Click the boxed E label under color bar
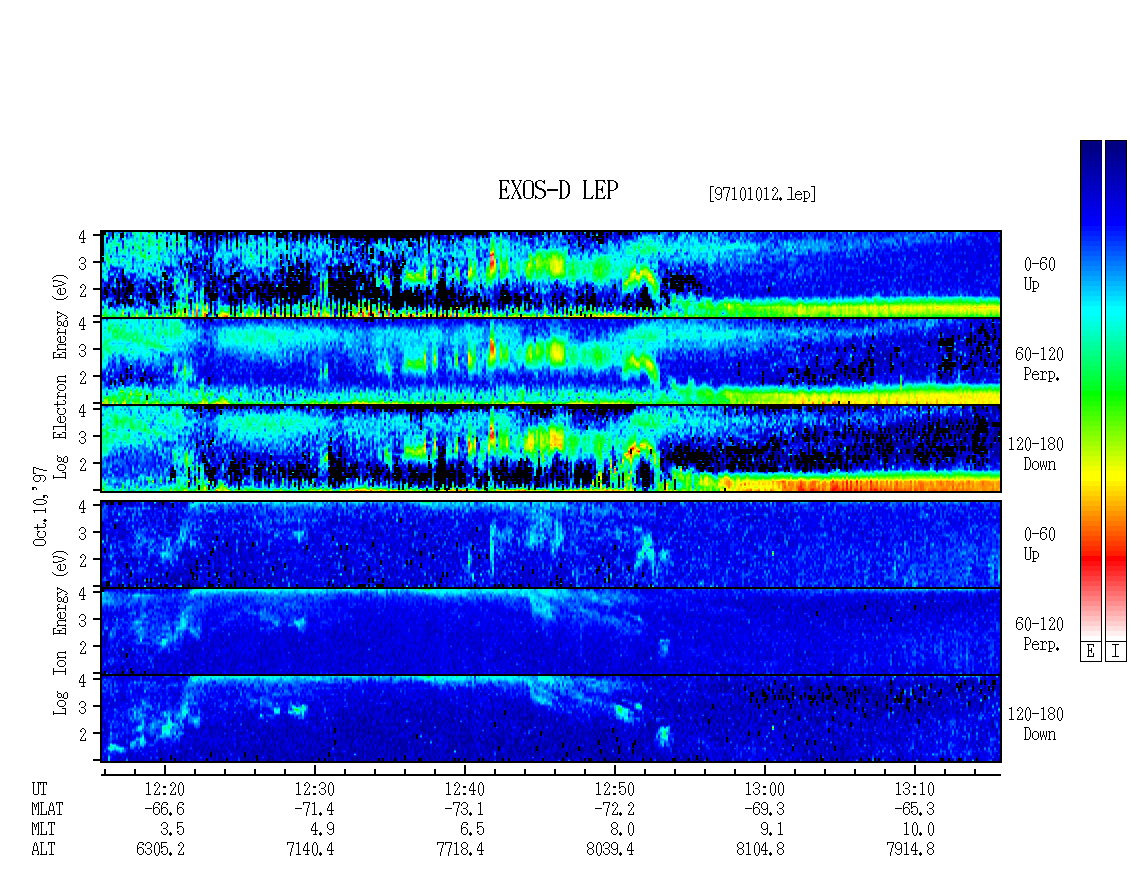Image resolution: width=1130 pixels, height=875 pixels. point(1090,652)
